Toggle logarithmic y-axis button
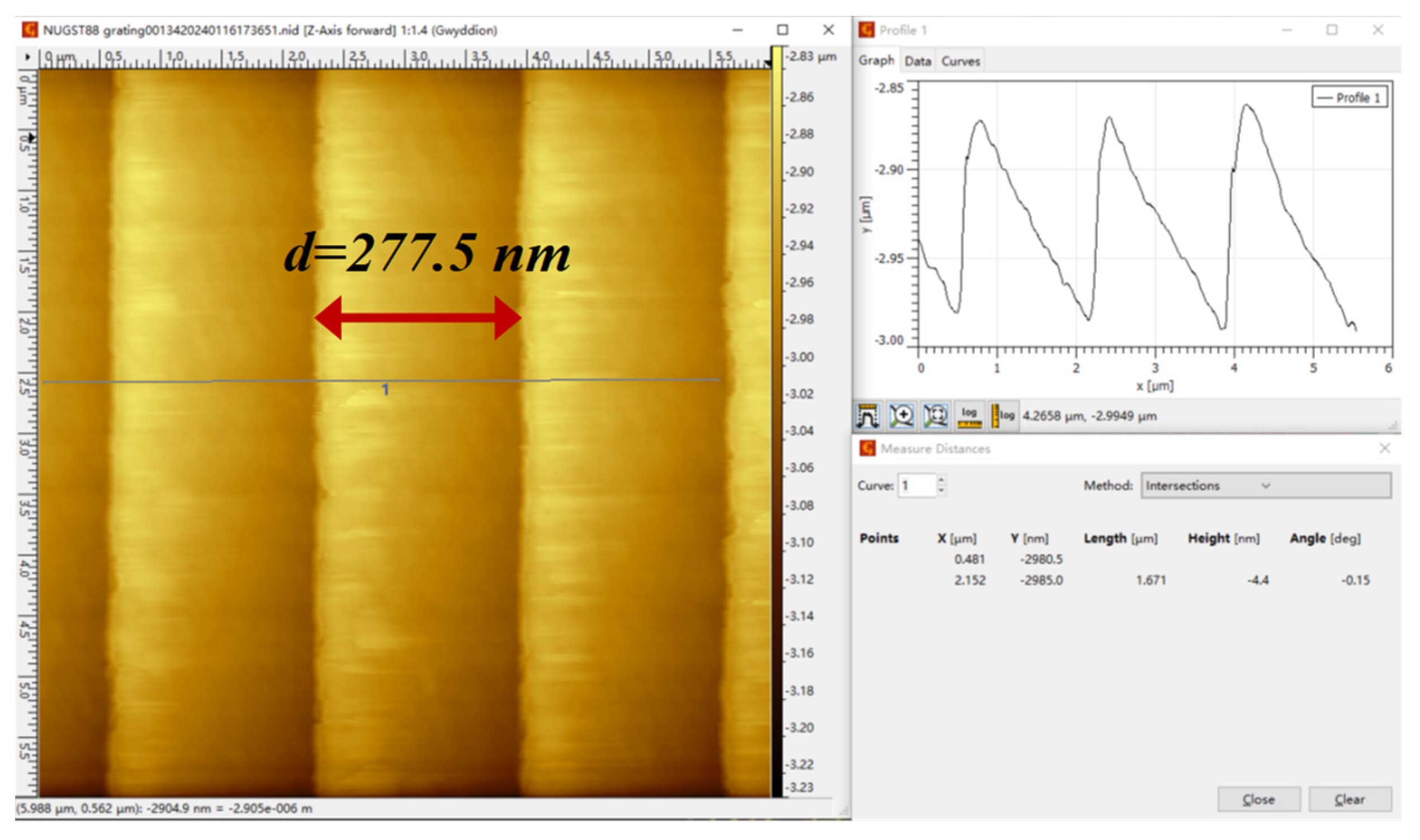Image resolution: width=1420 pixels, height=840 pixels. point(1003,416)
